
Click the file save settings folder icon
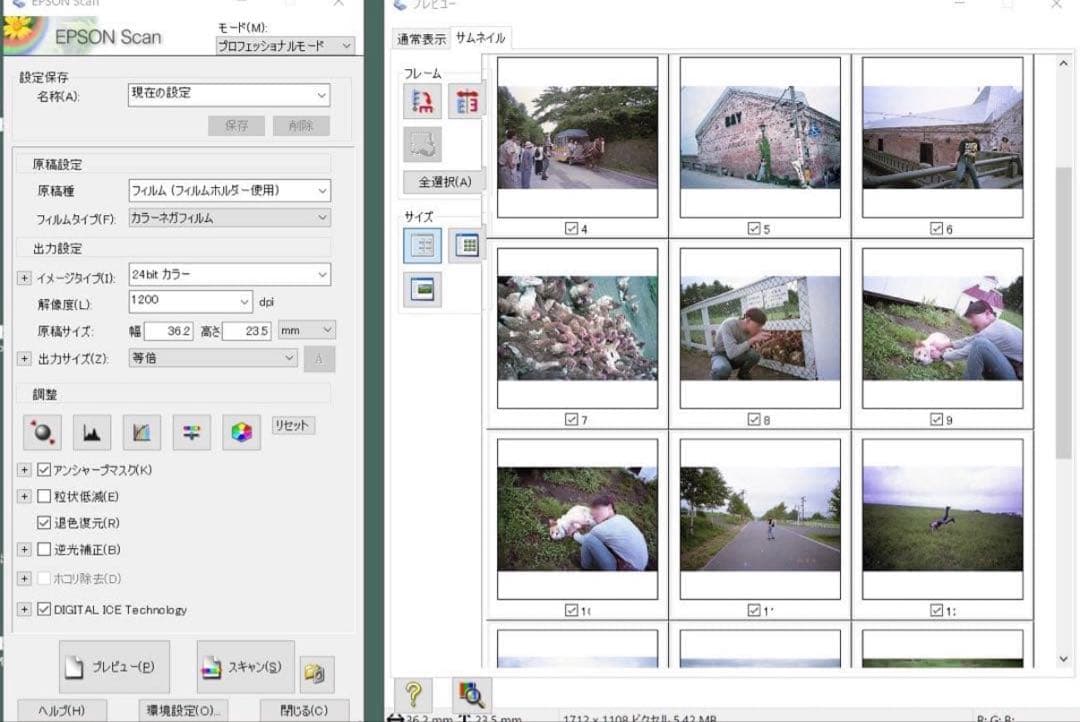point(316,674)
